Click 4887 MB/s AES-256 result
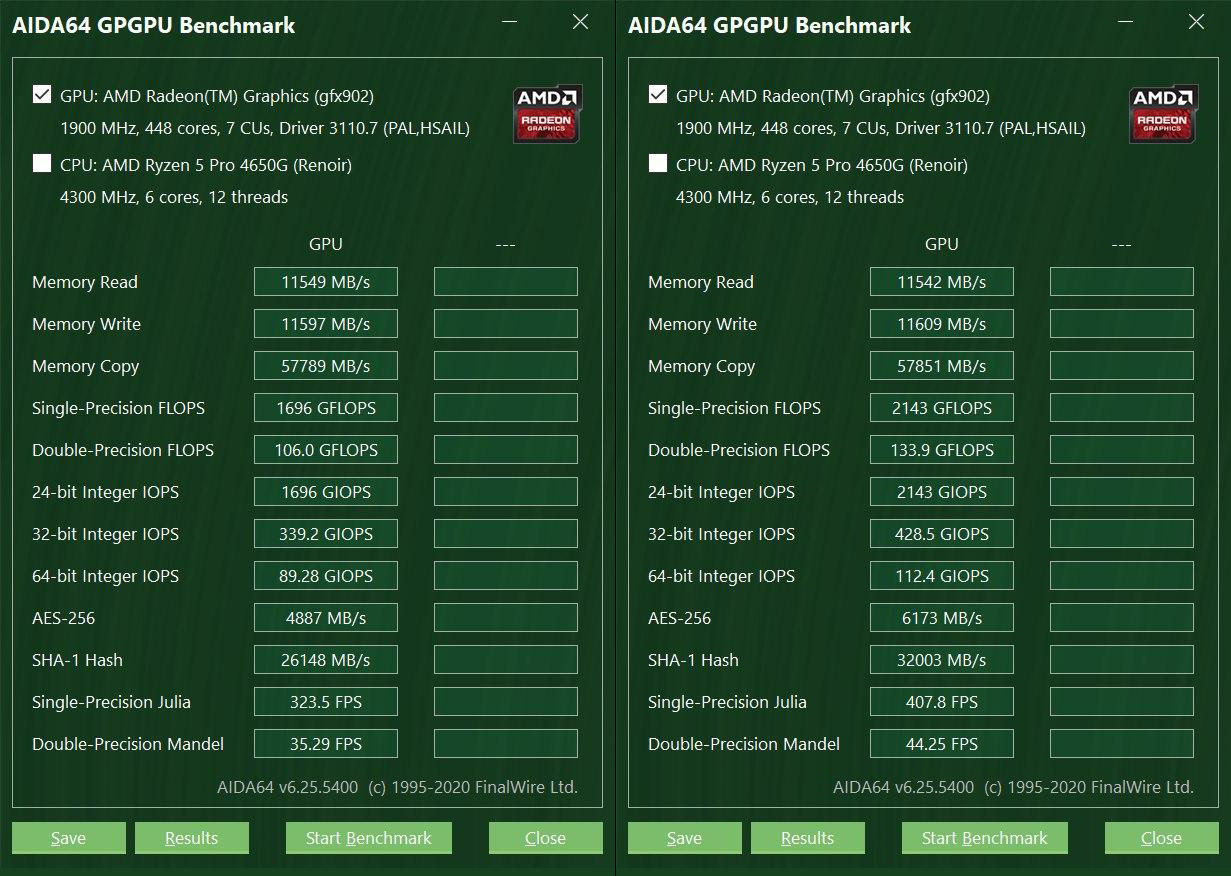 tap(326, 618)
